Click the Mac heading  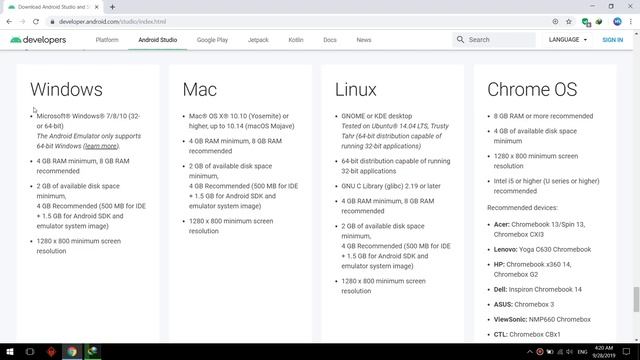pyautogui.click(x=200, y=89)
